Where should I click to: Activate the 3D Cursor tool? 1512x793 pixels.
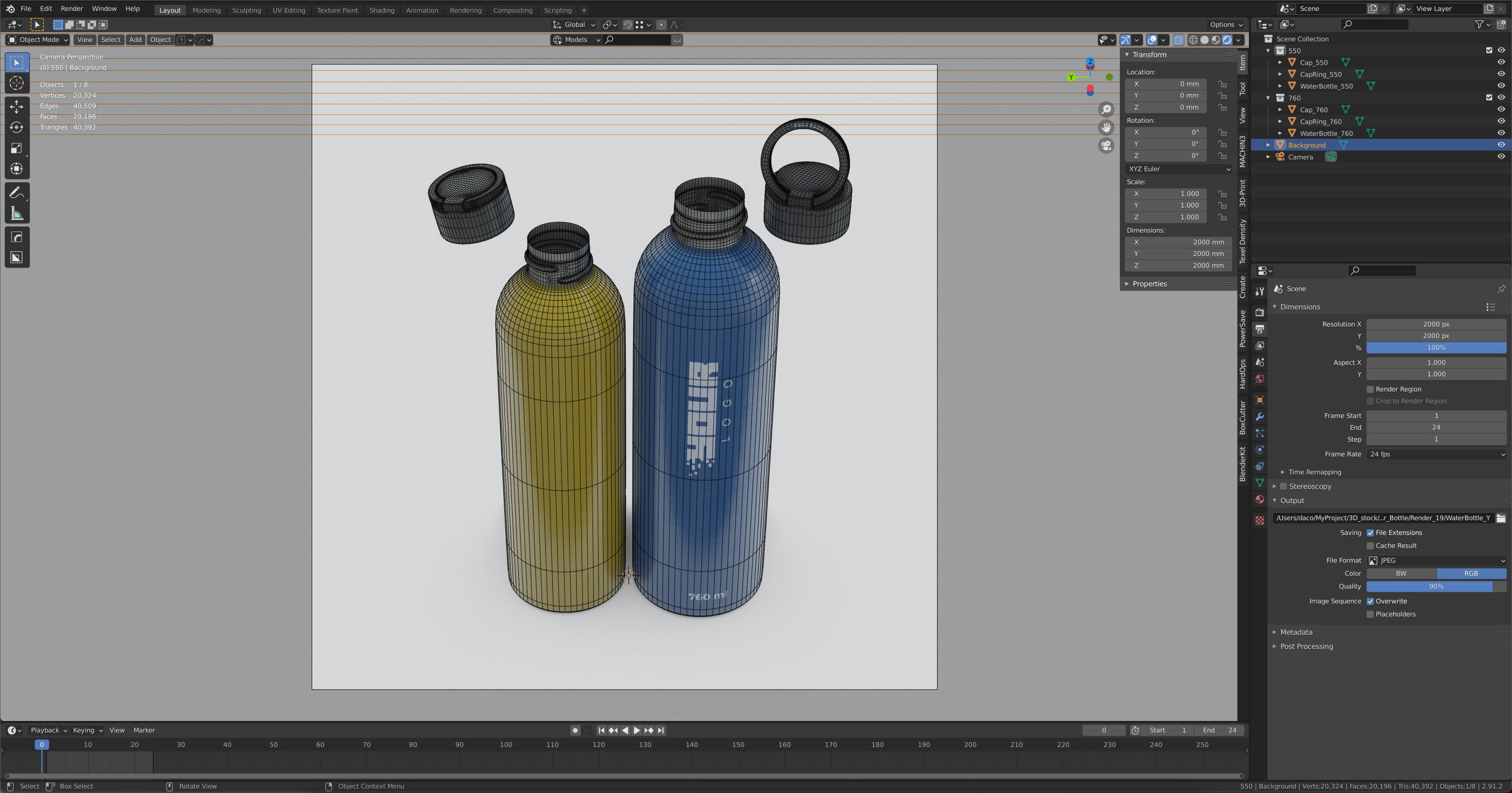pos(17,83)
